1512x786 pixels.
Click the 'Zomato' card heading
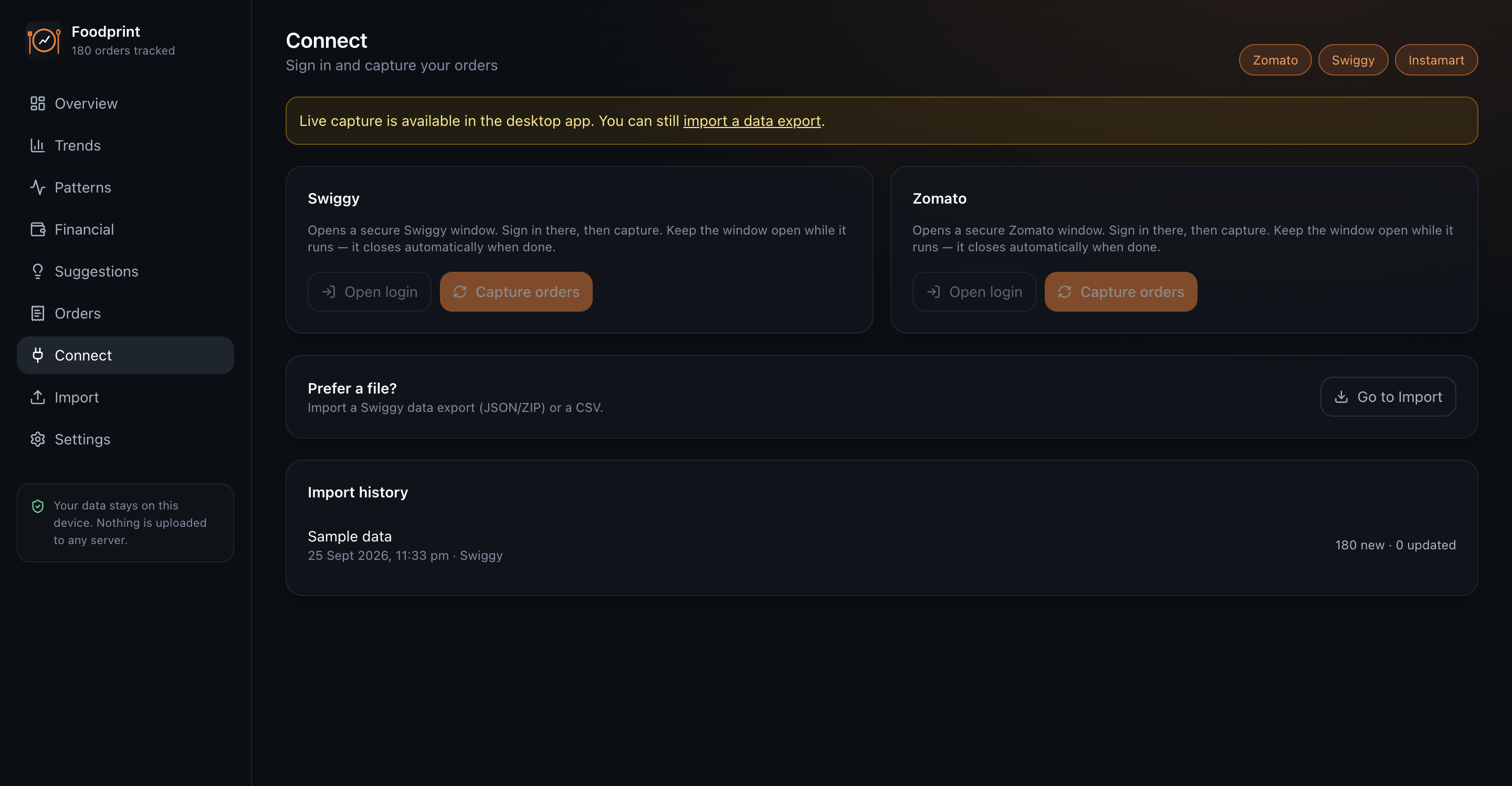pyautogui.click(x=939, y=198)
